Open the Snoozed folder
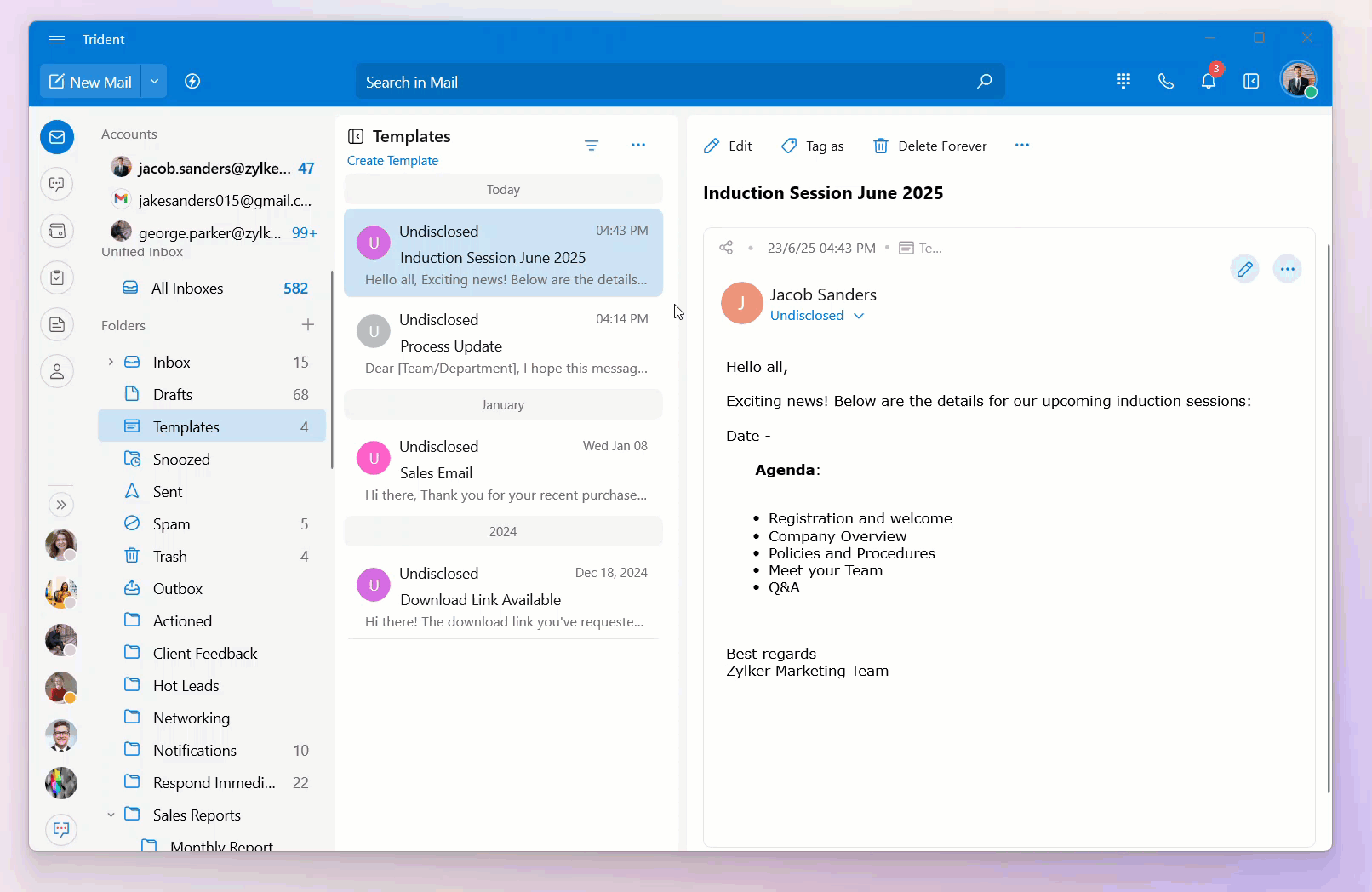1372x892 pixels. click(x=213, y=459)
